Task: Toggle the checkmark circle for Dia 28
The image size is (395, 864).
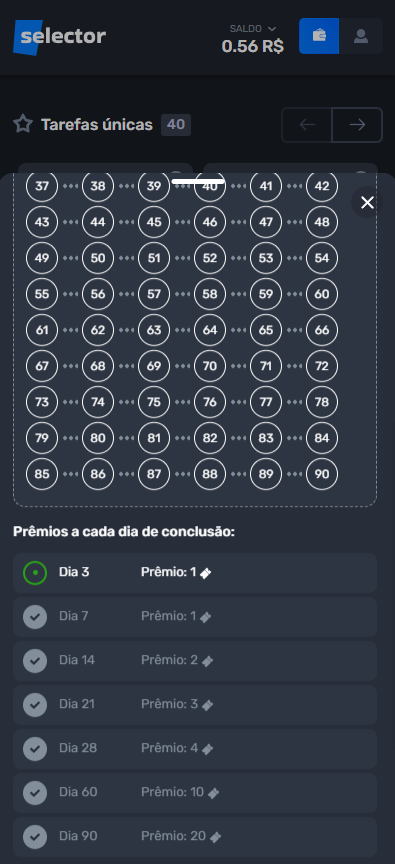Action: coord(35,749)
